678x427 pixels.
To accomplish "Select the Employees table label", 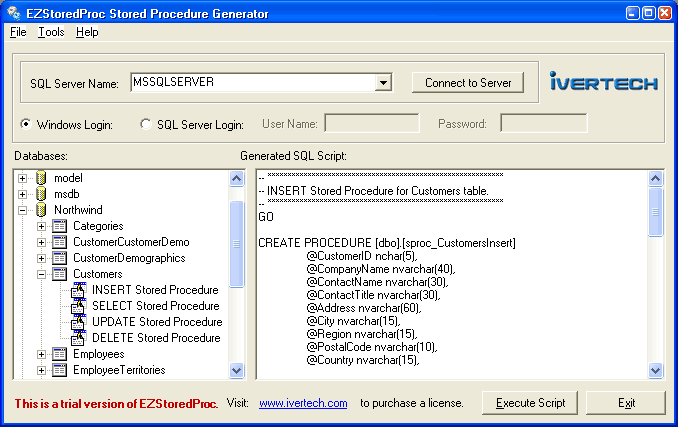I will click(99, 354).
